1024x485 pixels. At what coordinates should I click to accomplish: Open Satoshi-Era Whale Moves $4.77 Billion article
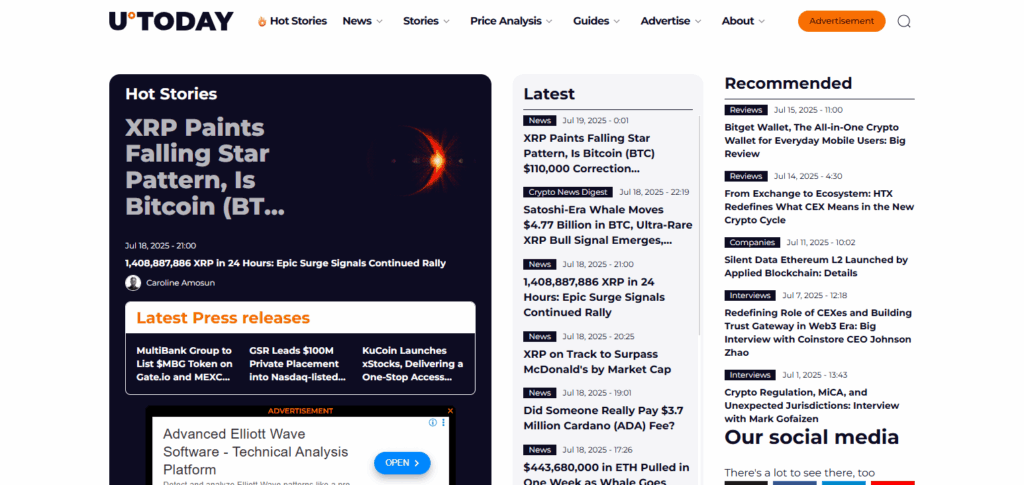608,225
